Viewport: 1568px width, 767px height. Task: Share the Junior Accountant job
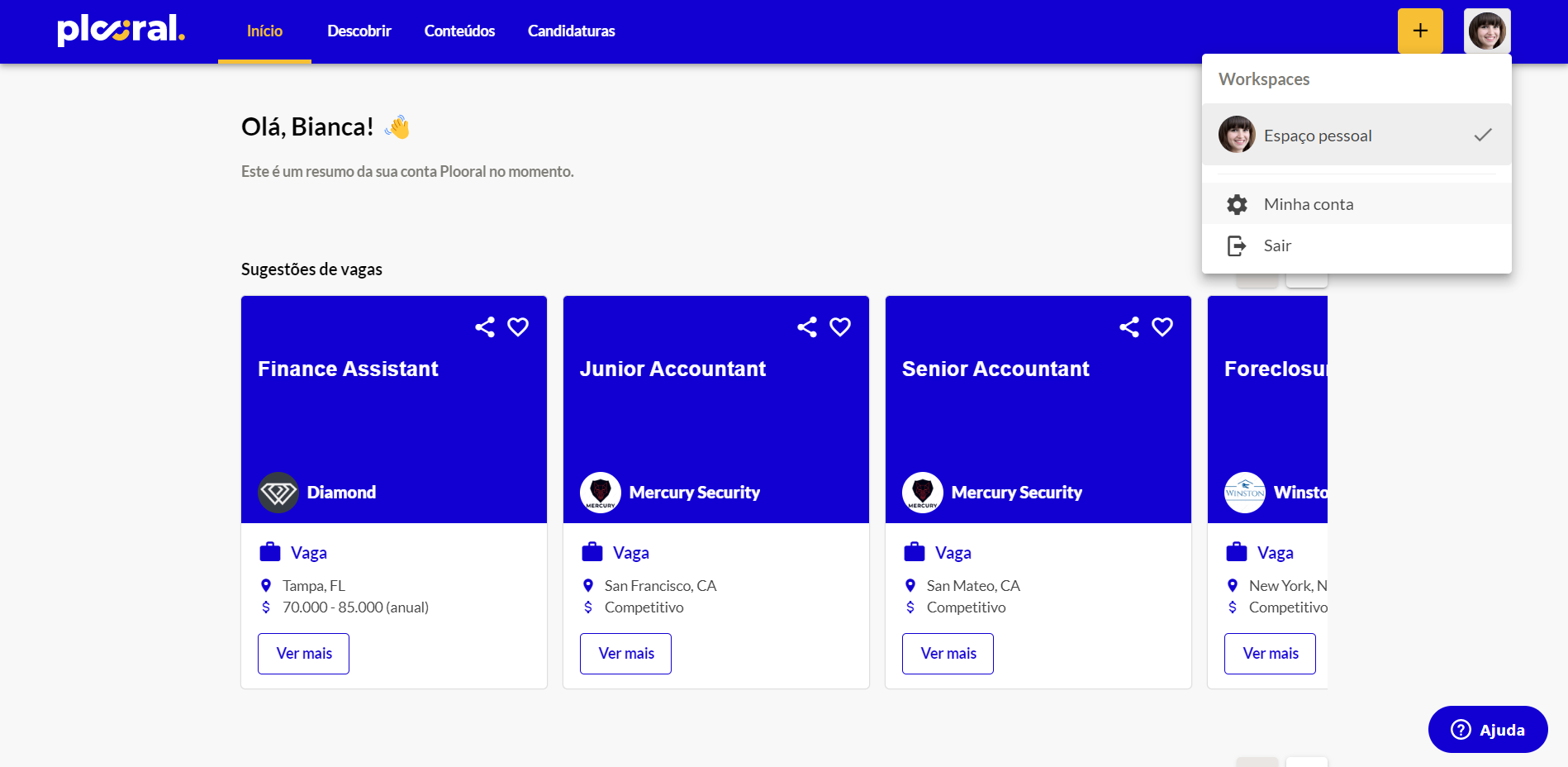pyautogui.click(x=807, y=327)
